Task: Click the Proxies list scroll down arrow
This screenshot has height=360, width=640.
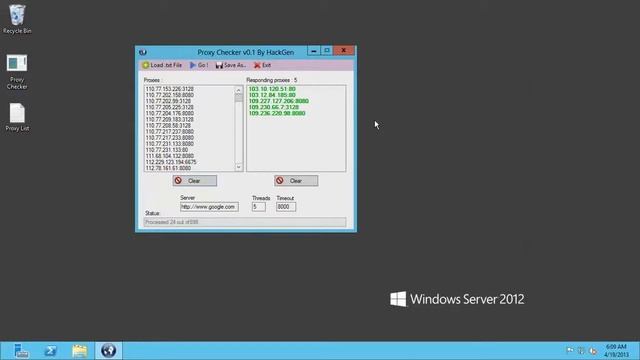Action: point(239,167)
